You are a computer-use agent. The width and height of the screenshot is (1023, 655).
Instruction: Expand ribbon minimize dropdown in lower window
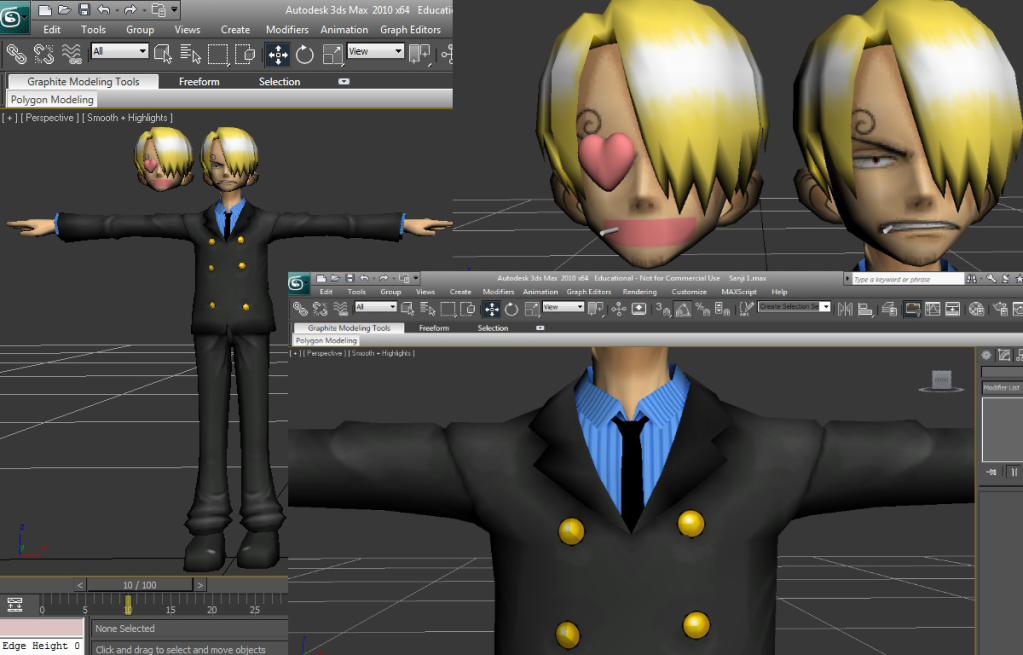click(x=540, y=328)
